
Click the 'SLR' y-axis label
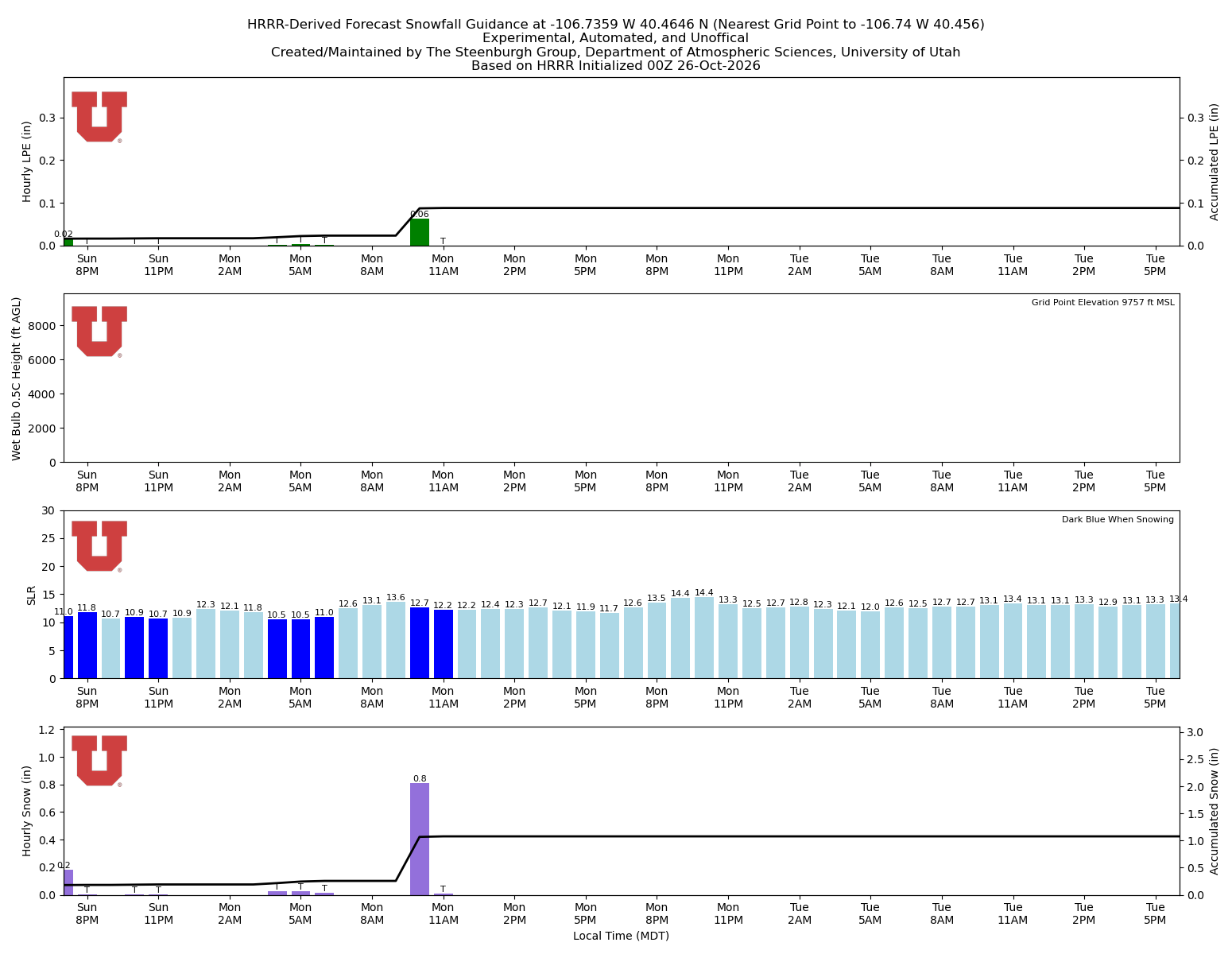point(32,595)
